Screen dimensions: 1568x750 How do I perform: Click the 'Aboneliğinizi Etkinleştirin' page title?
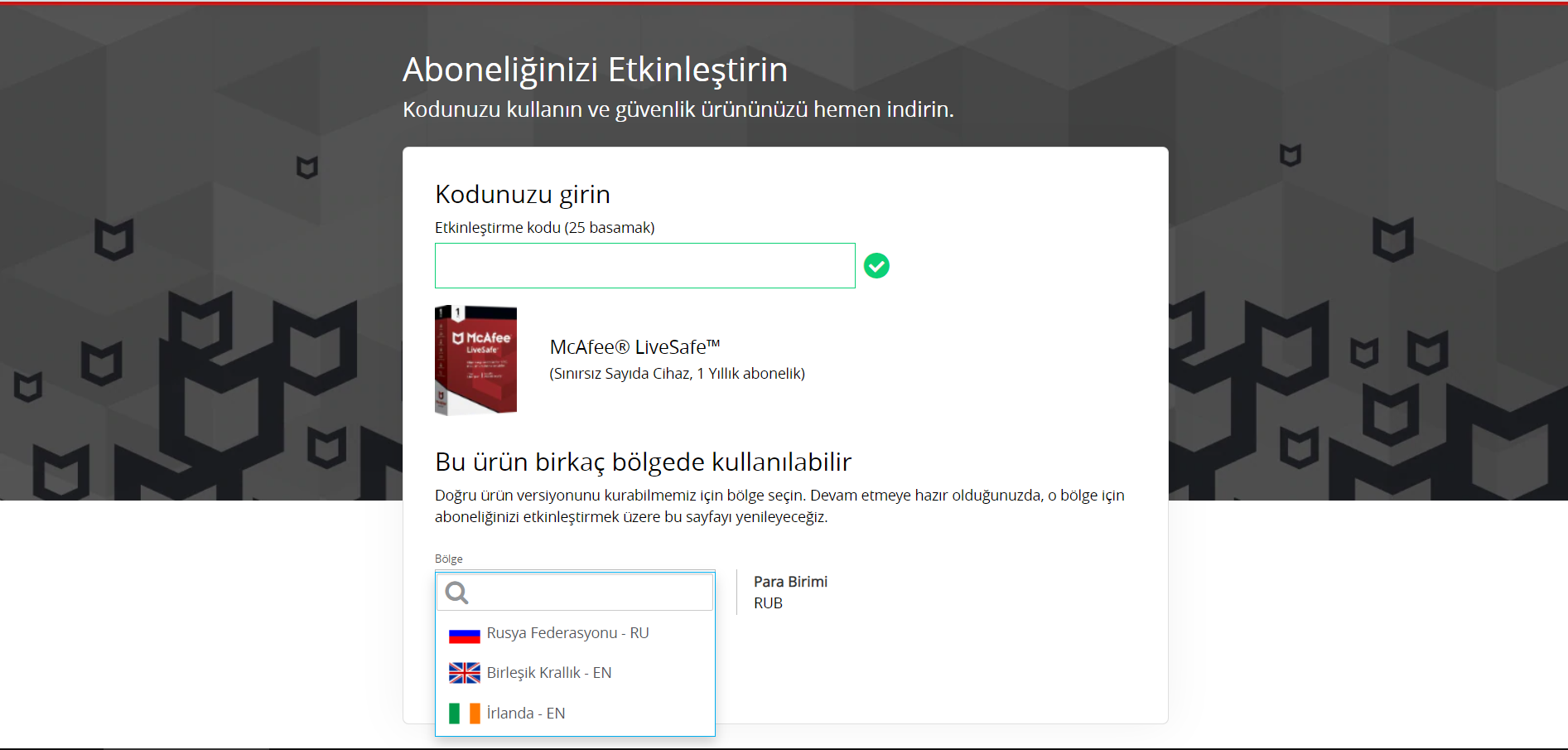tap(595, 70)
